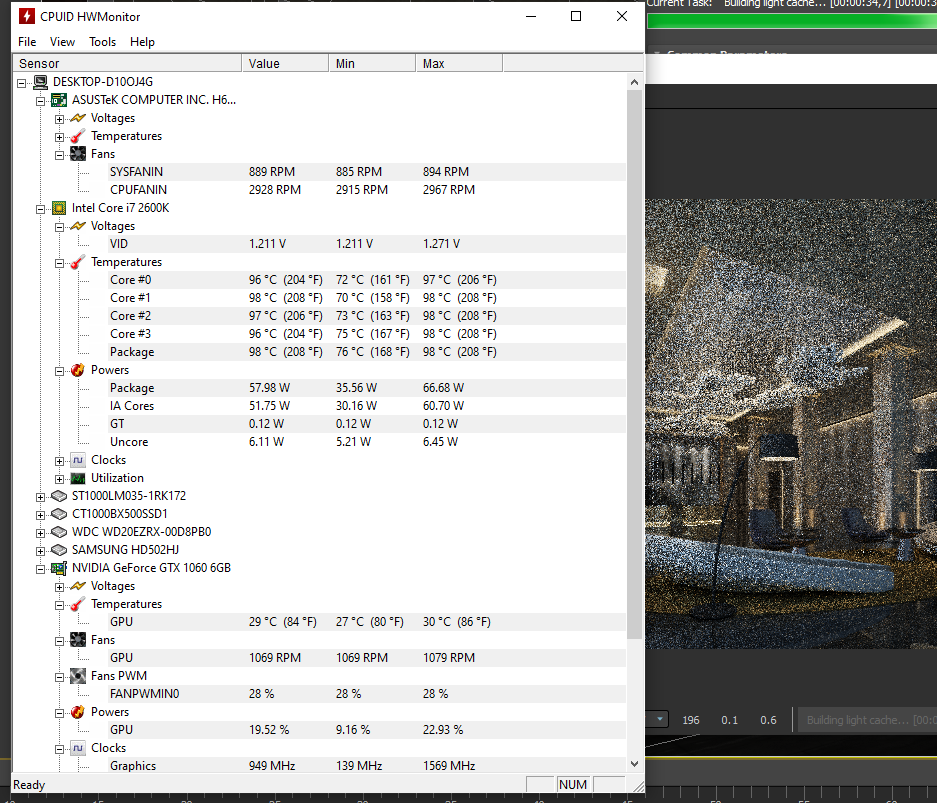Click the CPU Voltages lightning icon

pos(78,226)
